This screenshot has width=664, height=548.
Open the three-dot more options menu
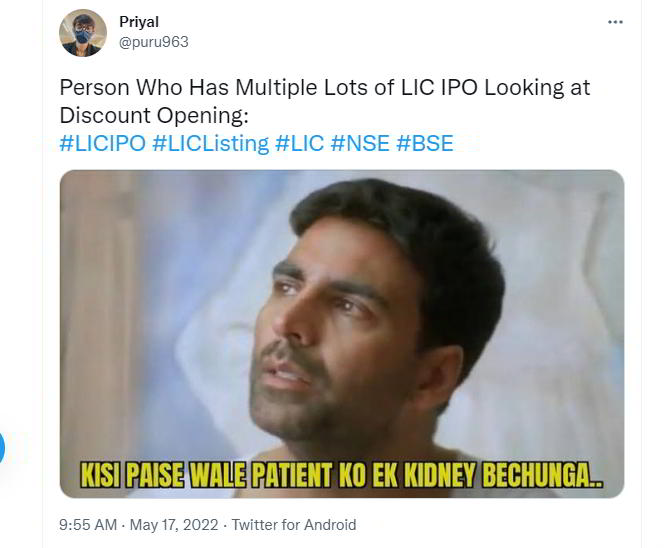pyautogui.click(x=615, y=22)
